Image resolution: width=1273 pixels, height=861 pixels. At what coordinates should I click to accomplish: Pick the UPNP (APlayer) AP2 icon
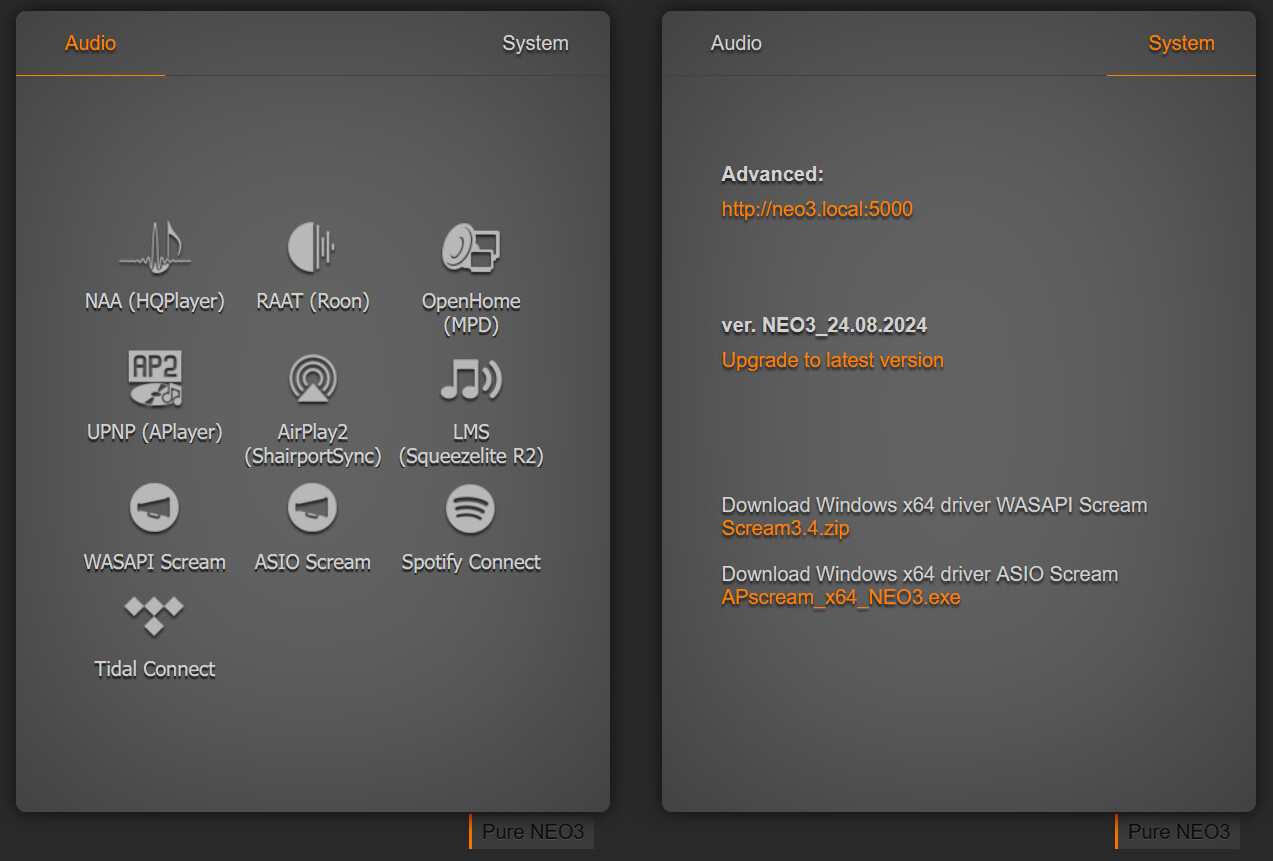pyautogui.click(x=154, y=379)
